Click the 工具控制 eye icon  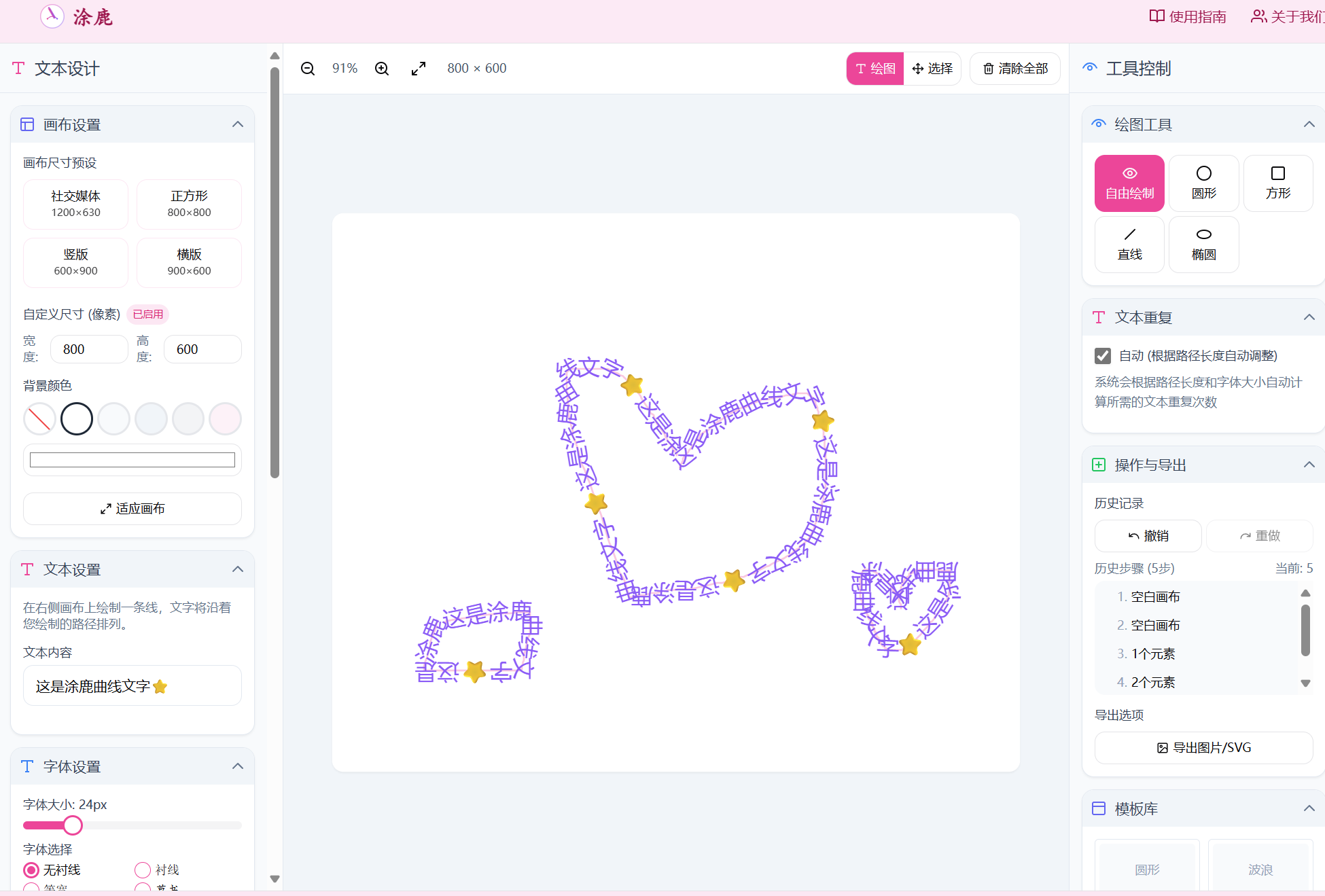coord(1090,68)
